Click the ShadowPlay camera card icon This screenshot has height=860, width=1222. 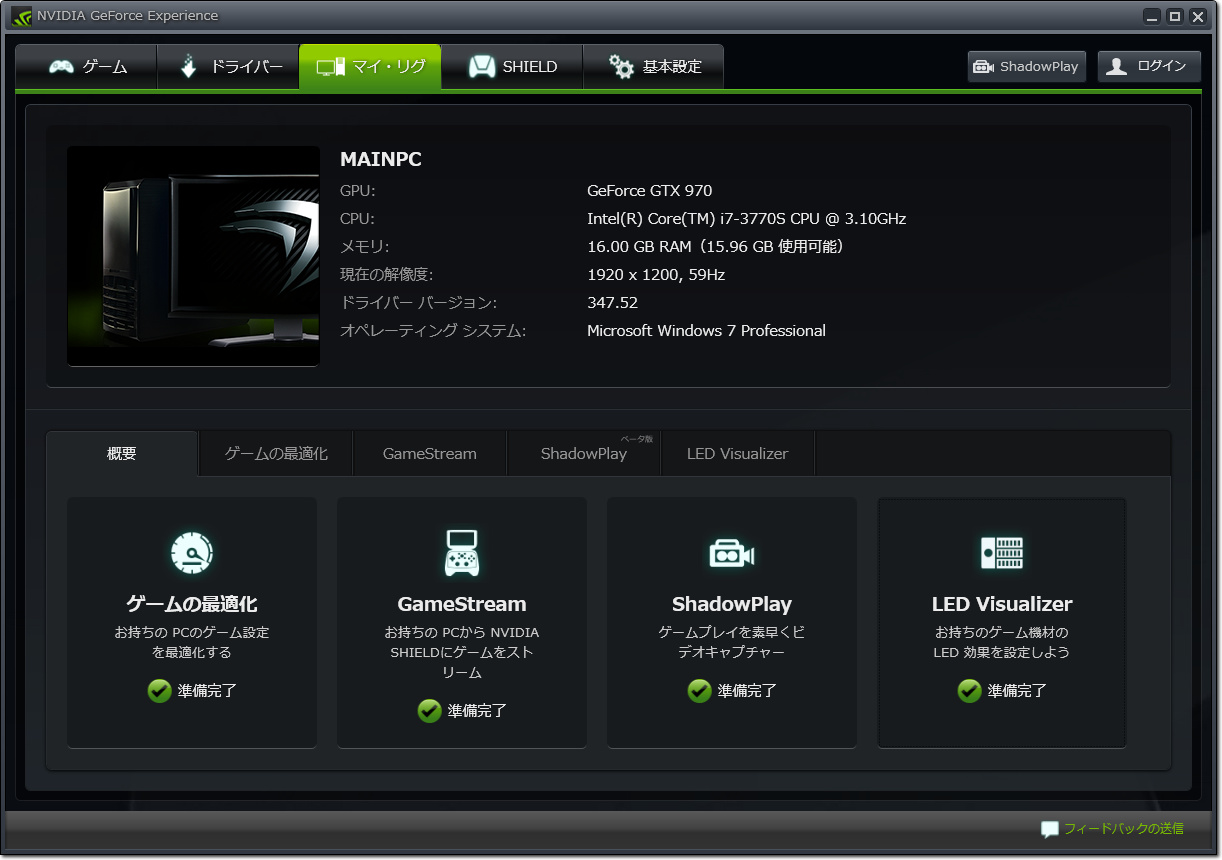(732, 553)
